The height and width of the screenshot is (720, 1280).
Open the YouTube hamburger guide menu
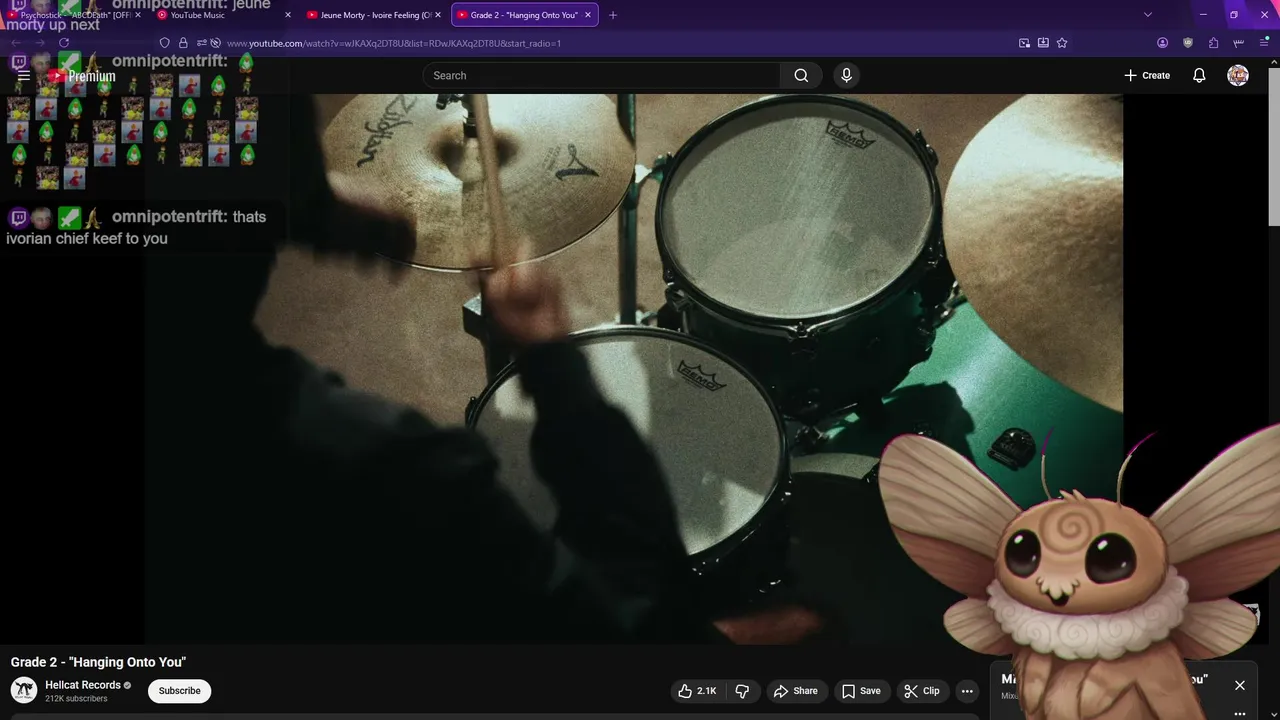tap(24, 76)
